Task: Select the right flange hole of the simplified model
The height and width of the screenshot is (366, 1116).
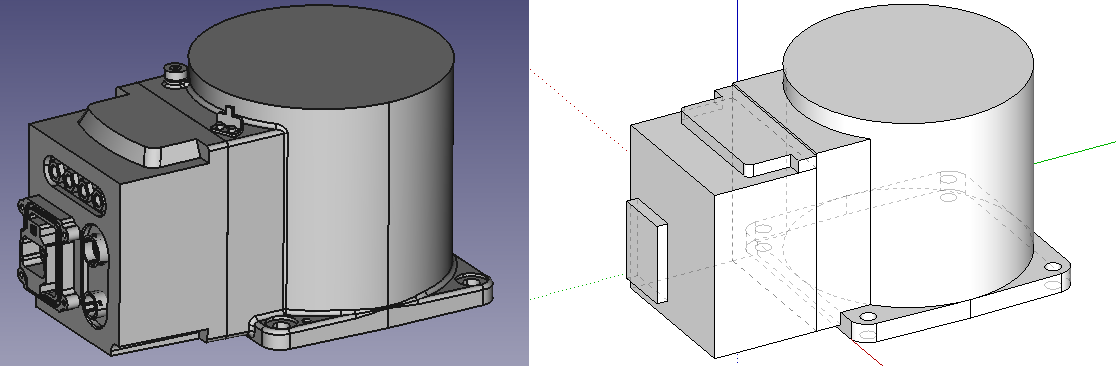Action: coord(1052,267)
